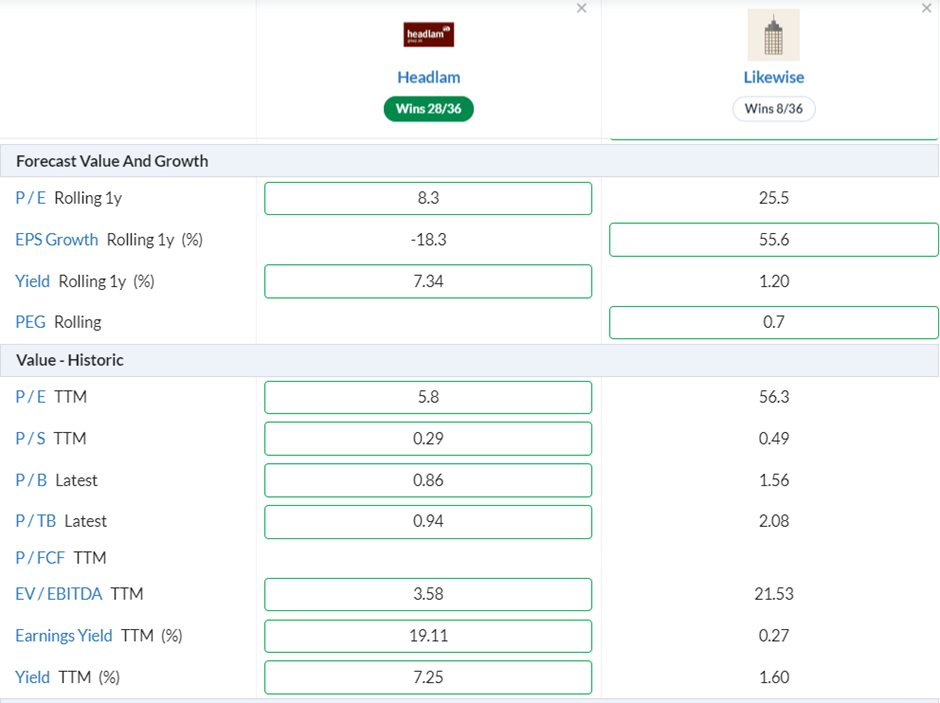Open the P/E TTM metric link
This screenshot has width=940, height=703.
(x=31, y=397)
